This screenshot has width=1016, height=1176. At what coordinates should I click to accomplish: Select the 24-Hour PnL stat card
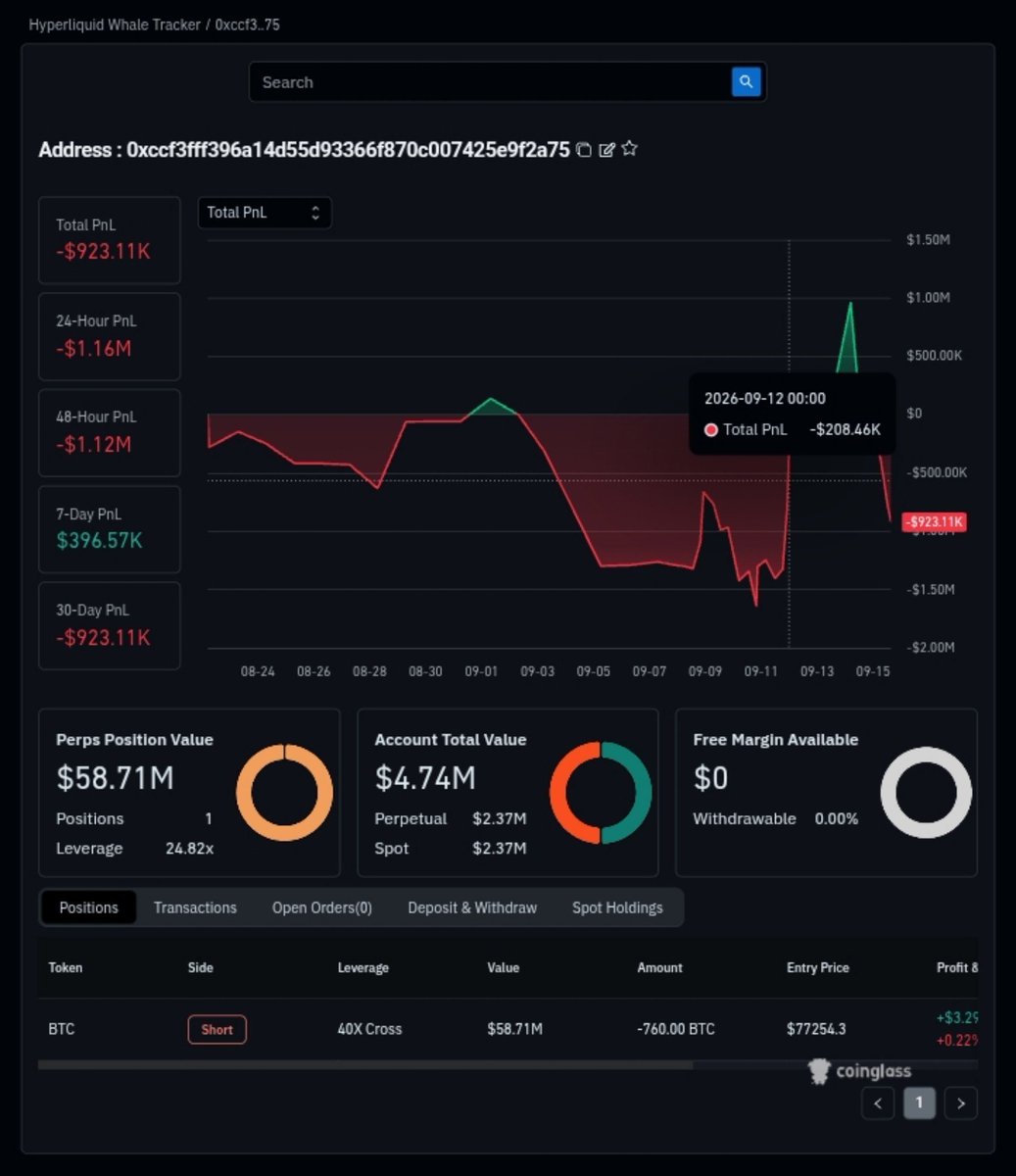[110, 336]
